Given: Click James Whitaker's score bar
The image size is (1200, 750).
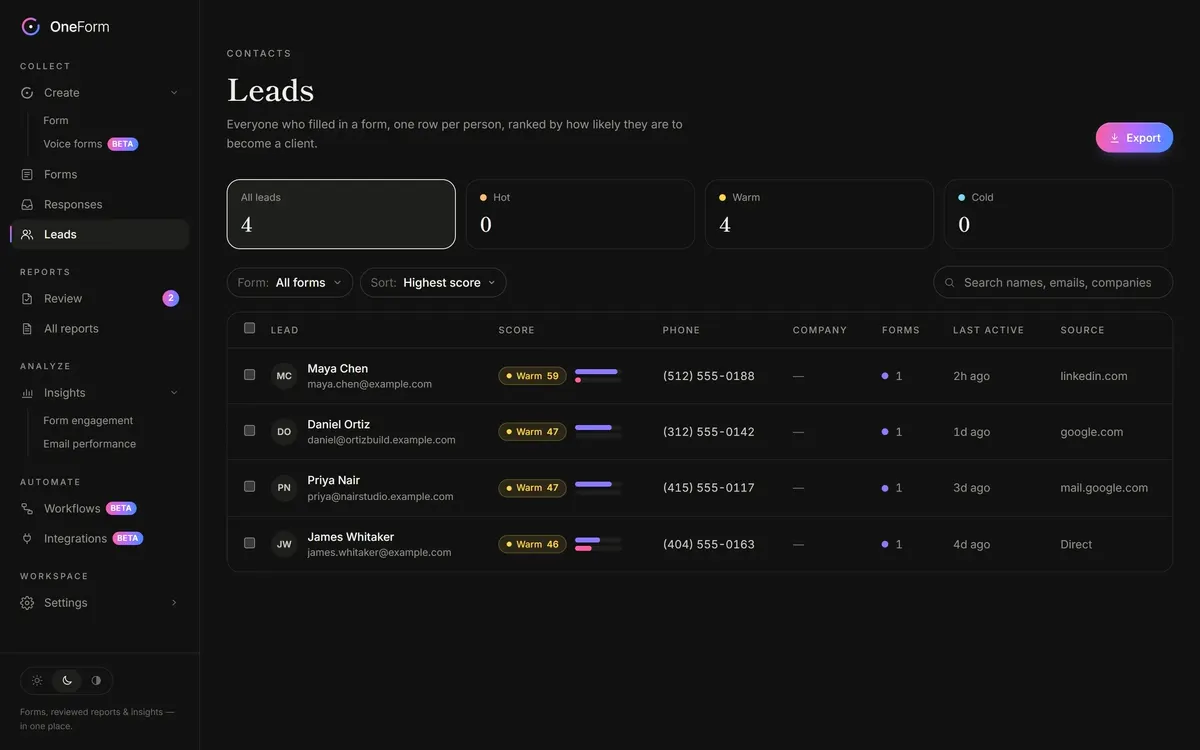Looking at the screenshot, I should pyautogui.click(x=598, y=544).
